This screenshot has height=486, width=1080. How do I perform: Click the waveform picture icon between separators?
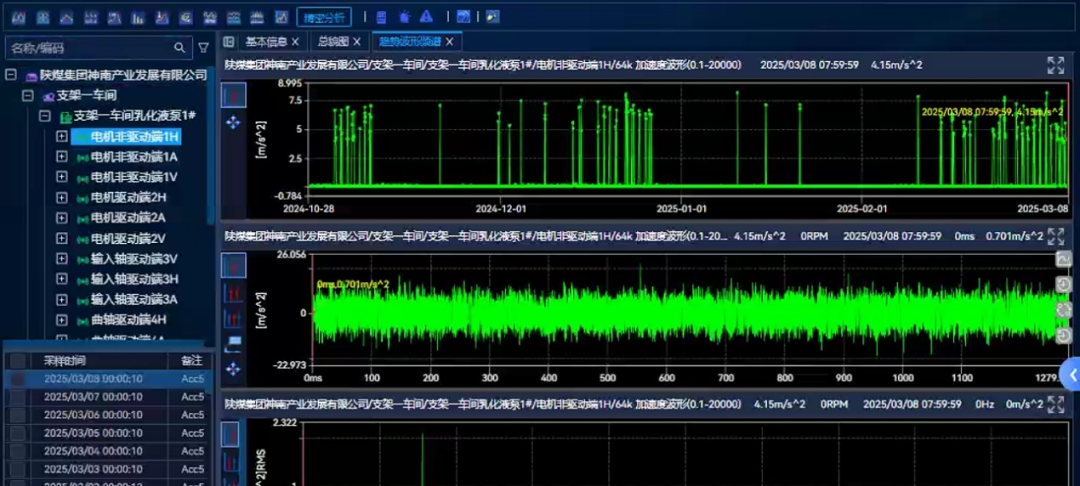click(x=464, y=17)
